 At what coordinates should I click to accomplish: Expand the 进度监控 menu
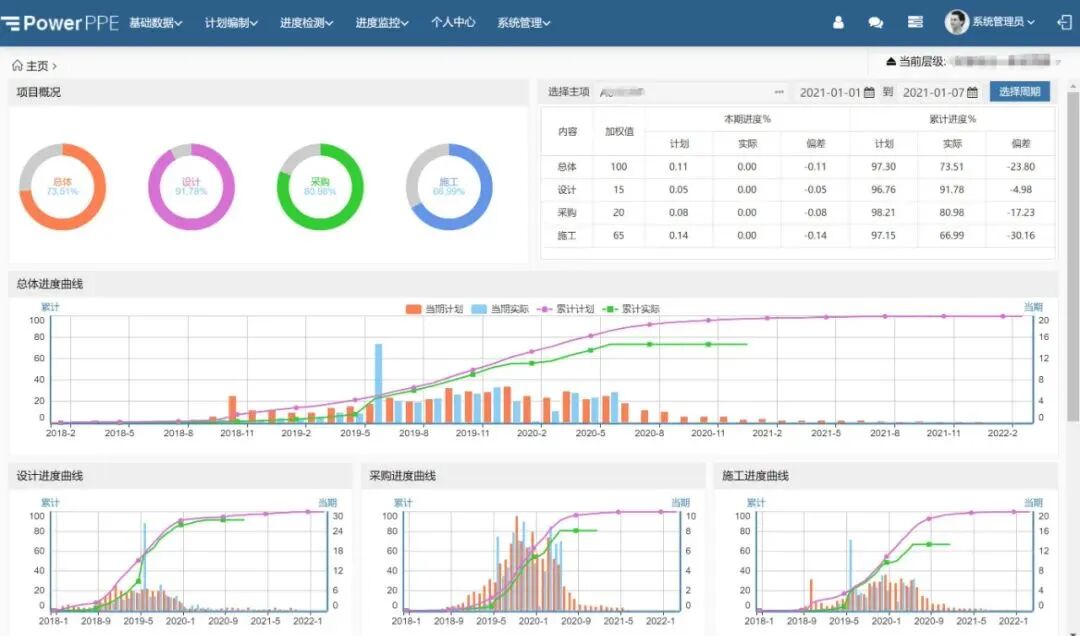(382, 23)
